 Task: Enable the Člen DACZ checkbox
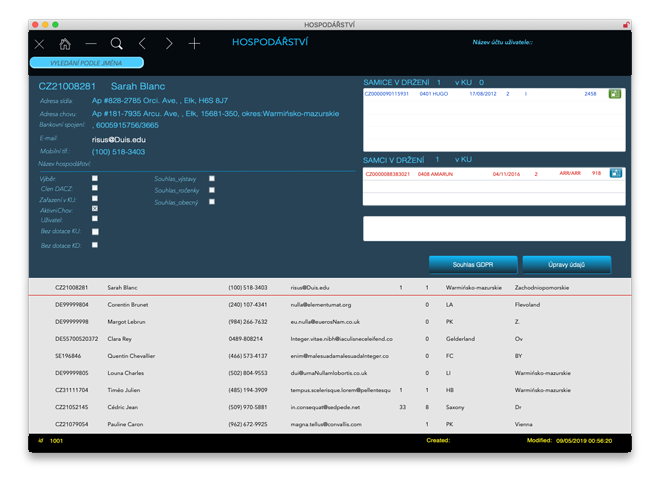(95, 188)
